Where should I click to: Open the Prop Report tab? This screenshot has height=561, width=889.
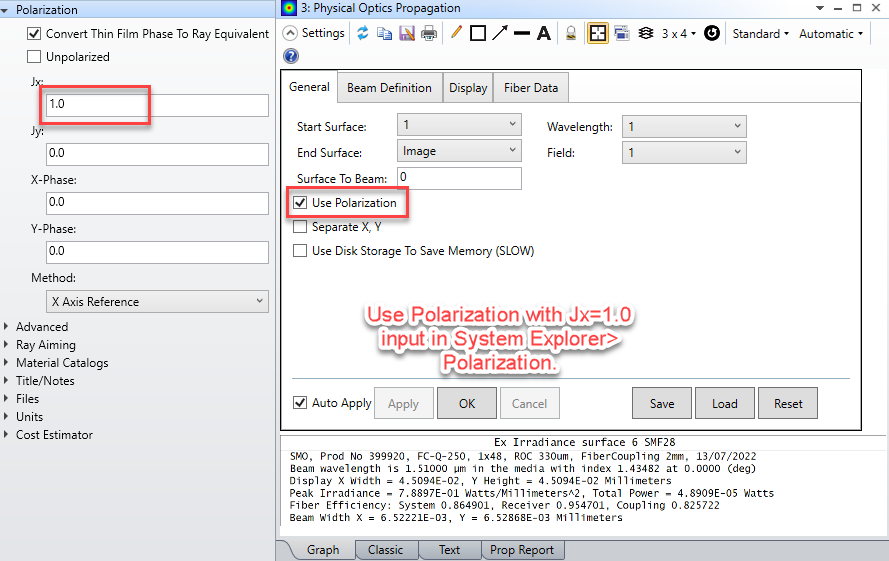point(522,550)
